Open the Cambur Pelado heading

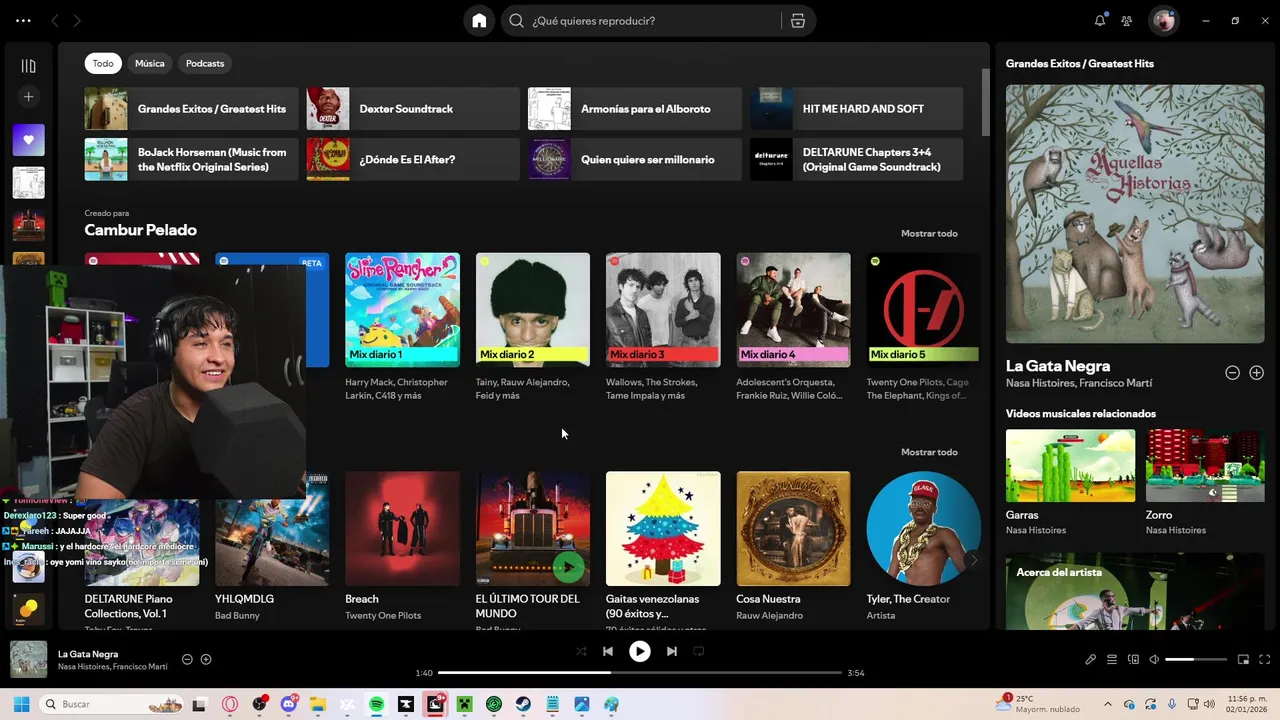(140, 230)
